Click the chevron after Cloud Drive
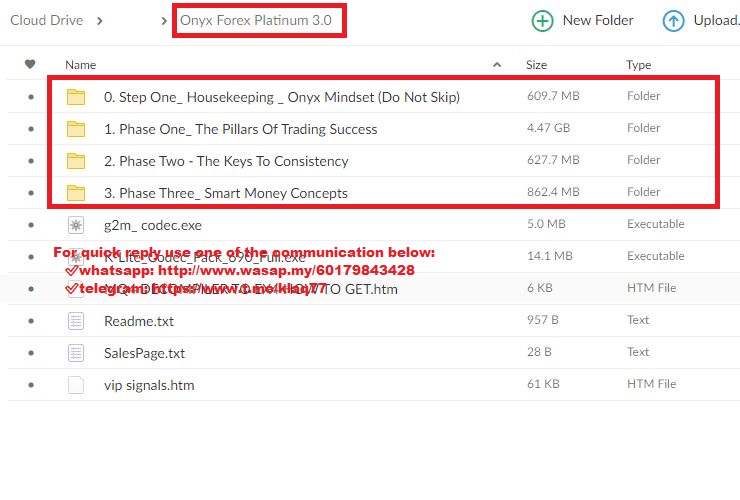Screen dimensions: 740x500 [x=100, y=21]
